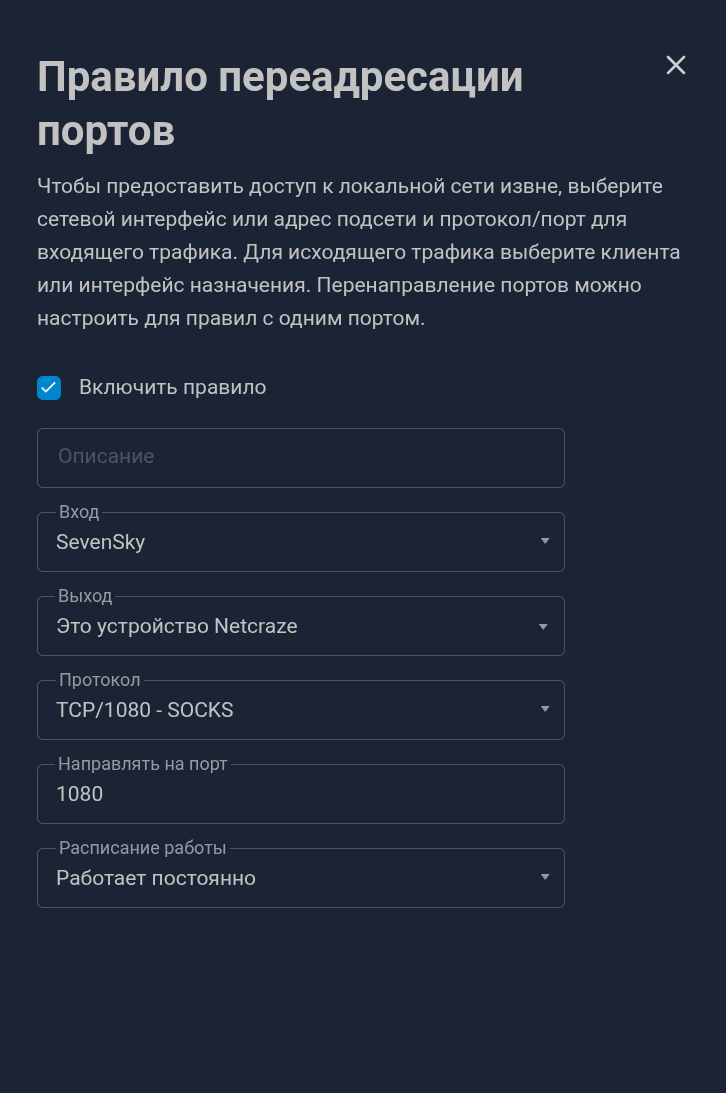Click the 'Включить правило' label text

pyautogui.click(x=172, y=388)
